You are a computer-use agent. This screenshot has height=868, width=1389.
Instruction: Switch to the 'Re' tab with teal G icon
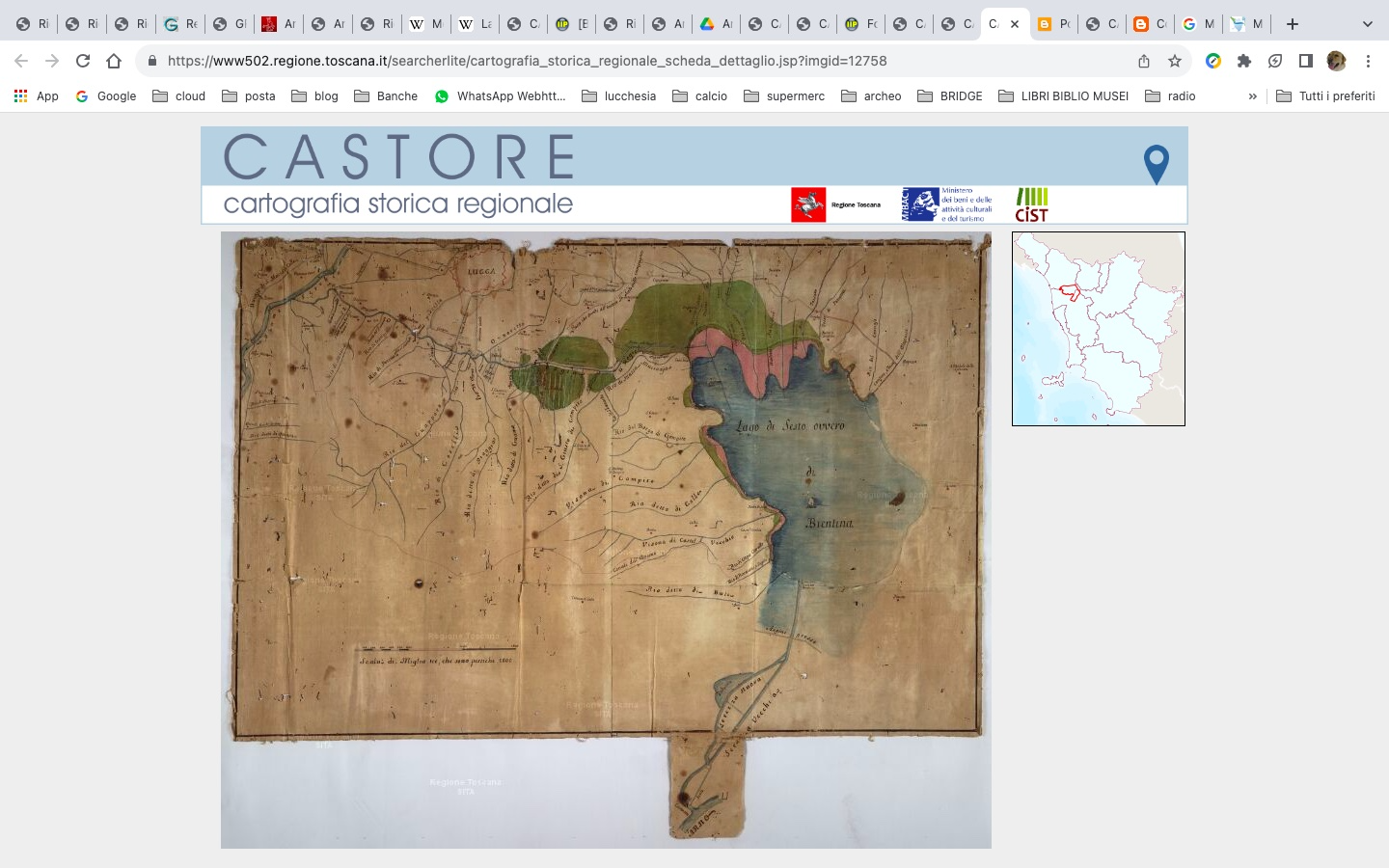[180, 24]
